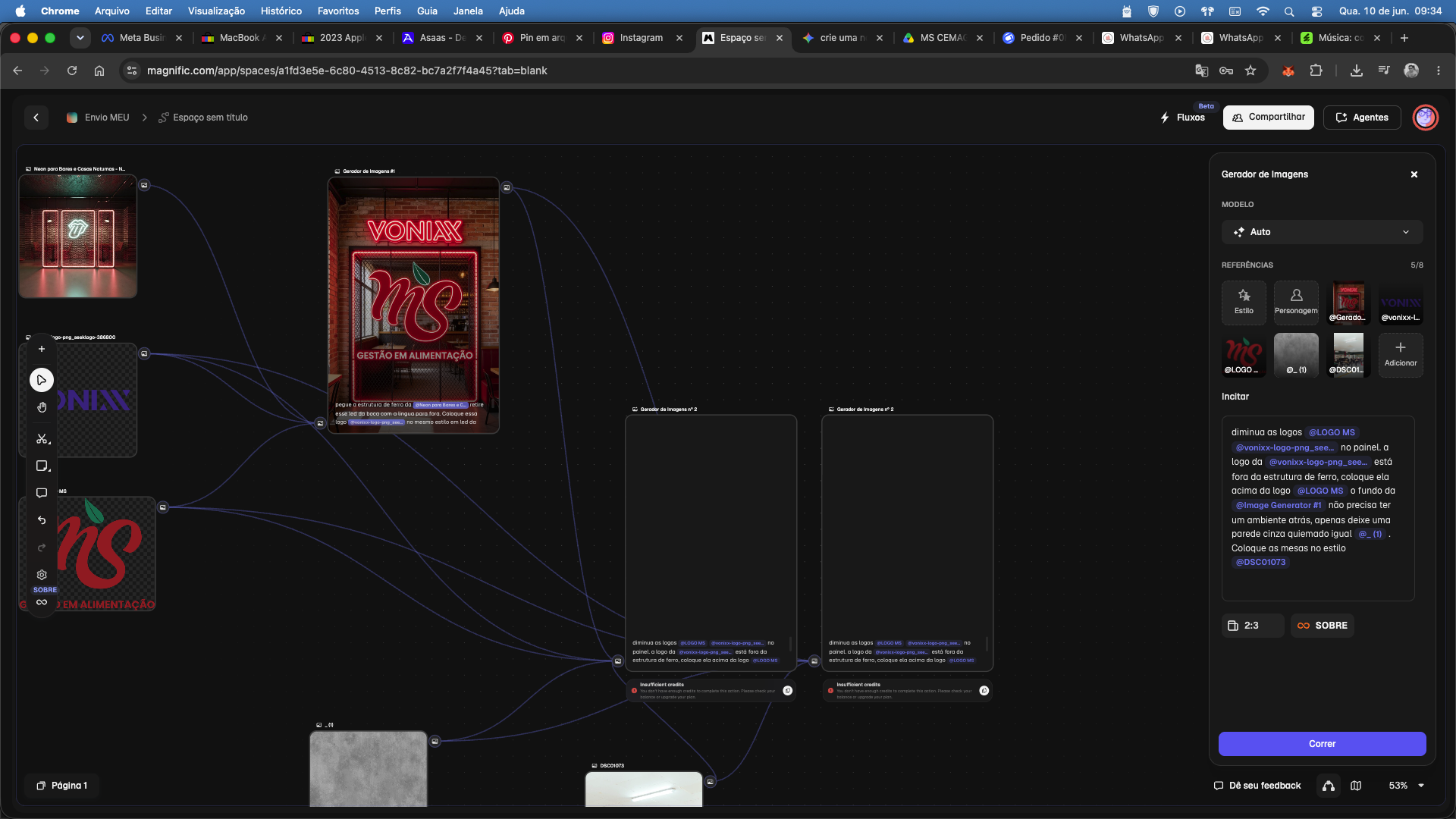Select the @vonixx-L reference thumbnail

click(1401, 303)
